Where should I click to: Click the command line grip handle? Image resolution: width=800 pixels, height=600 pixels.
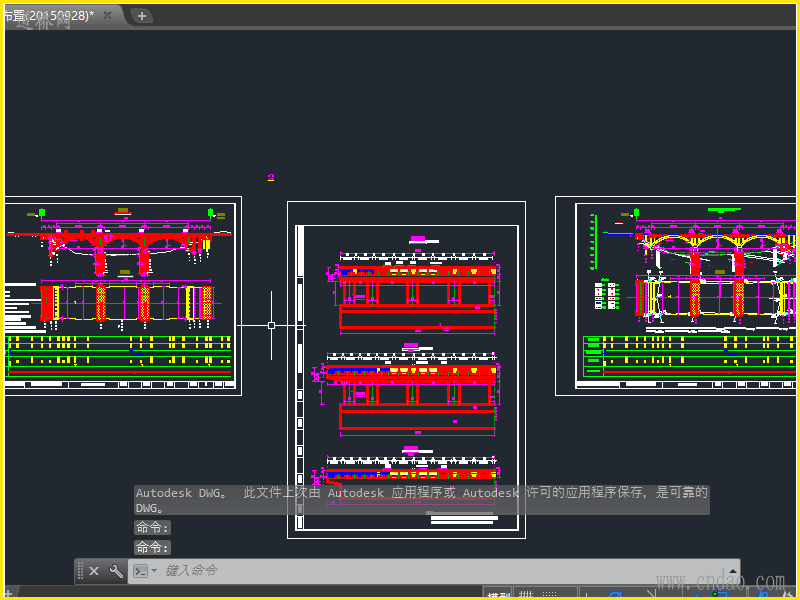[80, 571]
